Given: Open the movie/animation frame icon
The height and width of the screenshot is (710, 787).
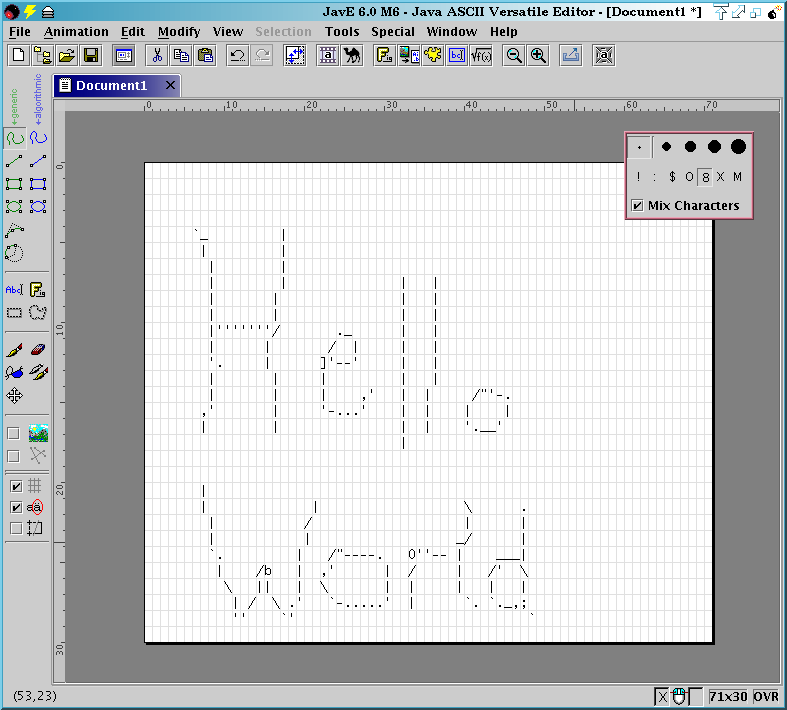Looking at the screenshot, I should click(328, 55).
